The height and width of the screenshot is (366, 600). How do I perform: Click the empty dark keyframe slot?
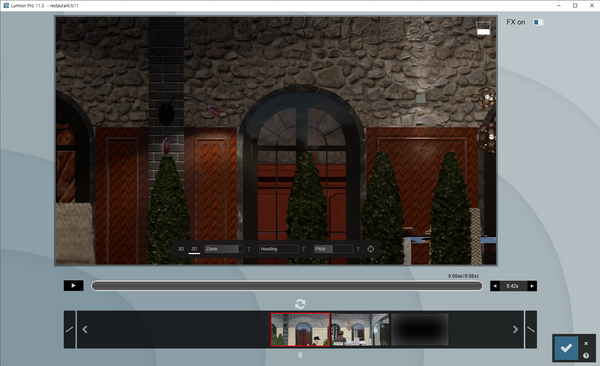(x=420, y=330)
